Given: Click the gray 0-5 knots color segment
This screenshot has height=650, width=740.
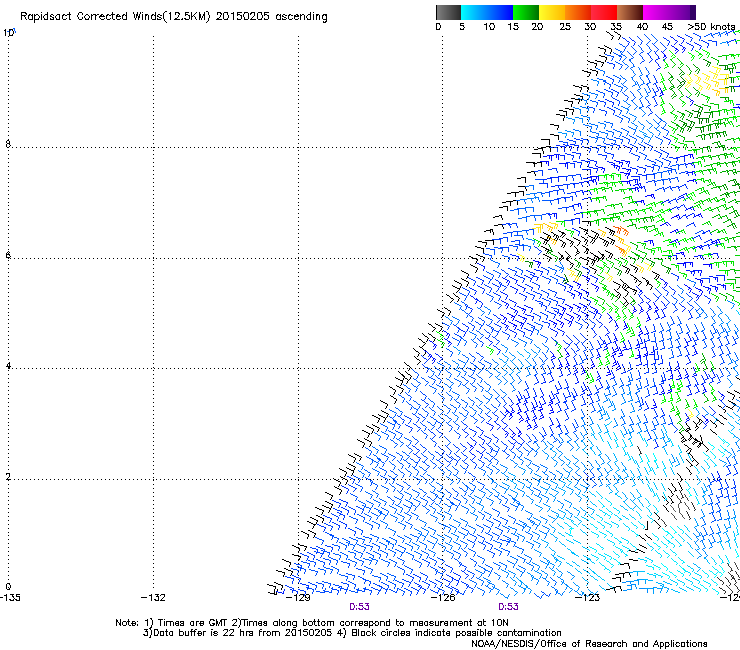Looking at the screenshot, I should pos(448,12).
